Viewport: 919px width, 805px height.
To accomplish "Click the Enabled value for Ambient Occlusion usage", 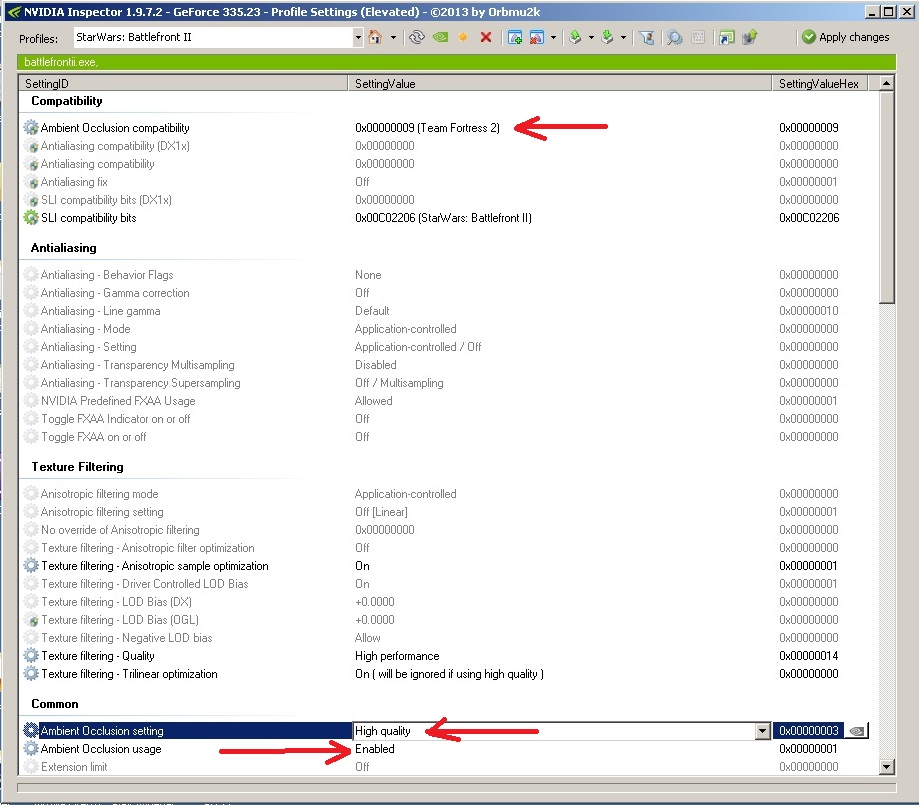I will tap(375, 749).
